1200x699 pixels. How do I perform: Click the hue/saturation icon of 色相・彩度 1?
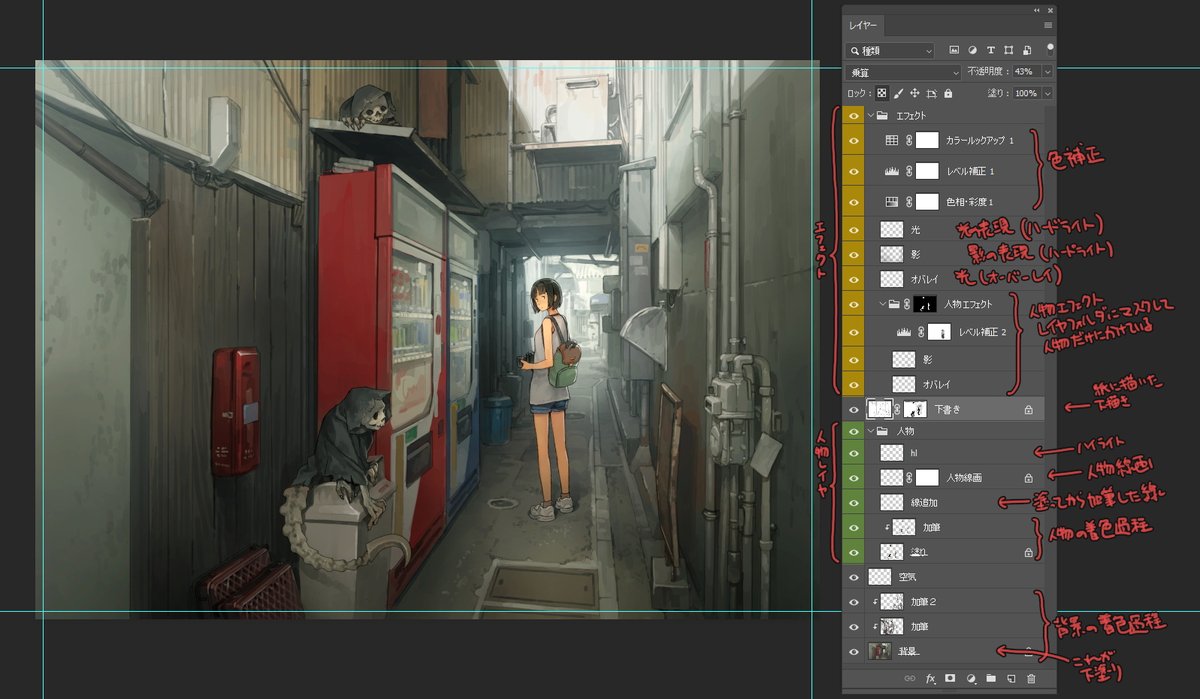[892, 202]
